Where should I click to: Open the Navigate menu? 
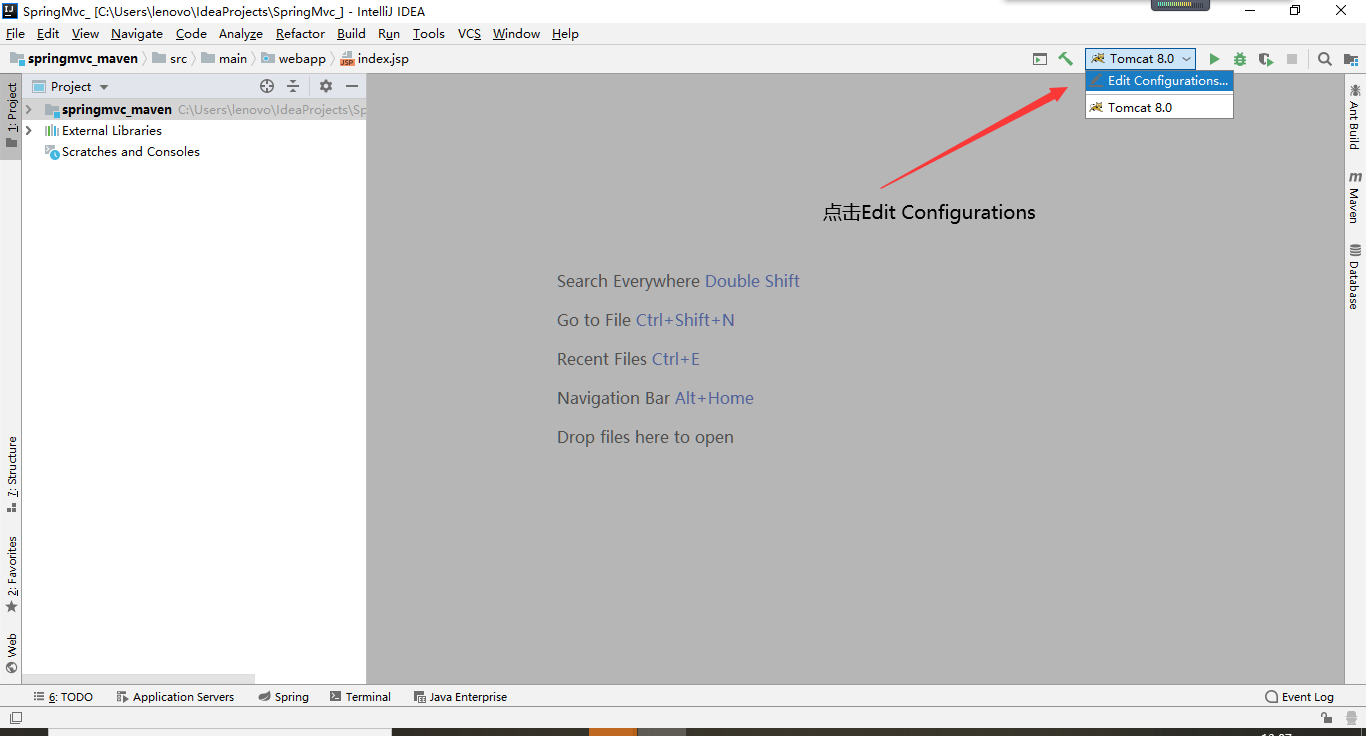(137, 34)
